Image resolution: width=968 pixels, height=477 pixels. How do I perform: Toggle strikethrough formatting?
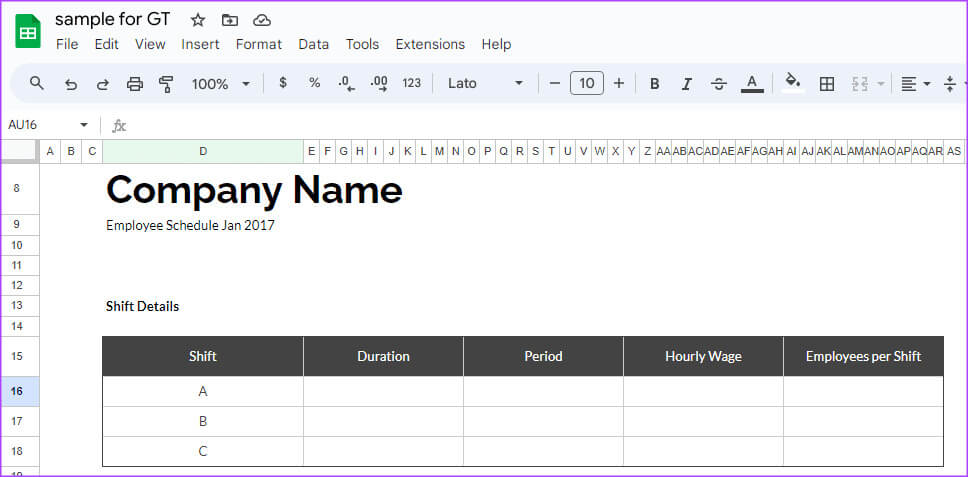(719, 84)
